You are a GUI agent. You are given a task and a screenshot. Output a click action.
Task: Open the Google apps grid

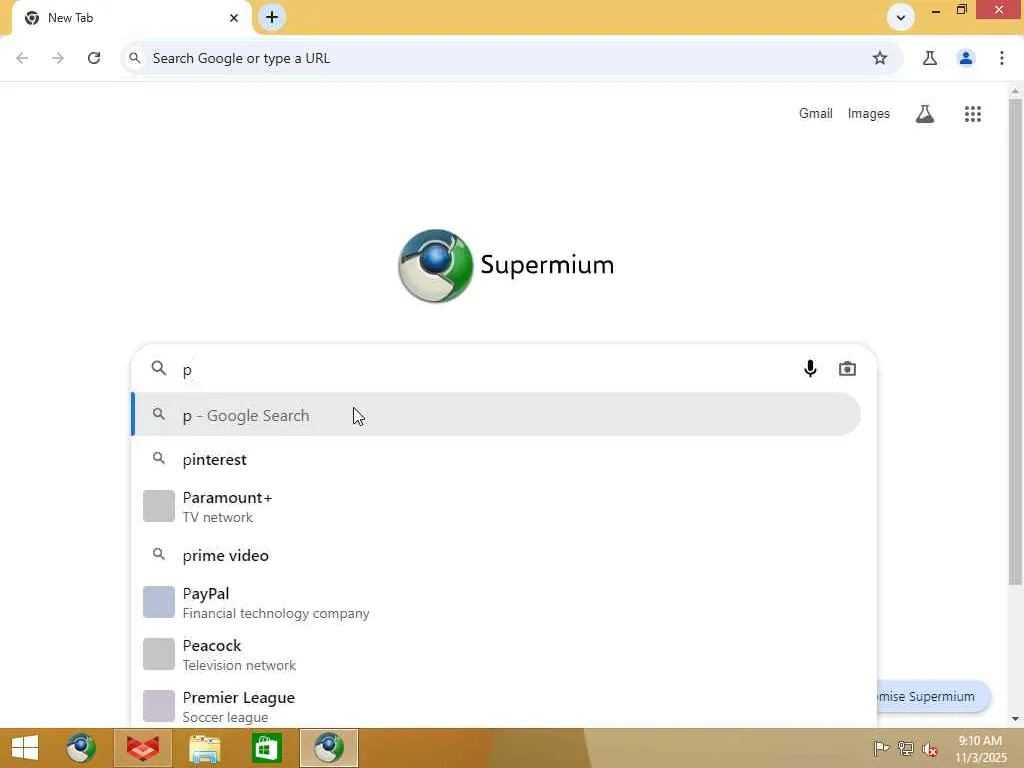tap(972, 114)
